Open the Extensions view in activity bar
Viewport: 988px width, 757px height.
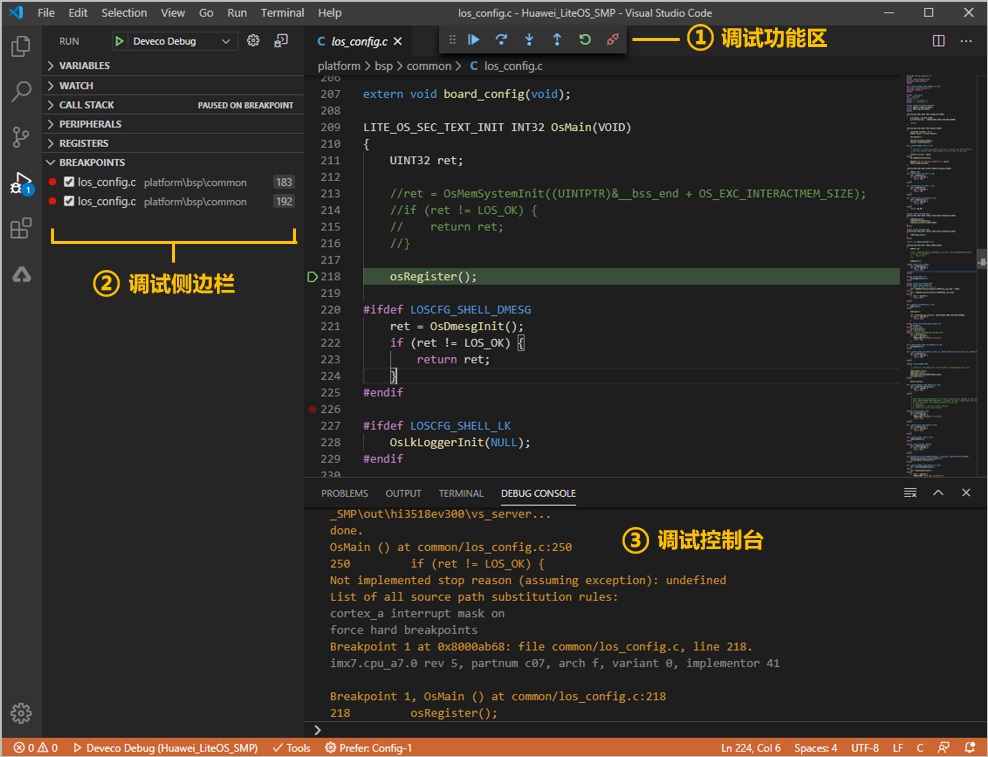click(x=21, y=229)
